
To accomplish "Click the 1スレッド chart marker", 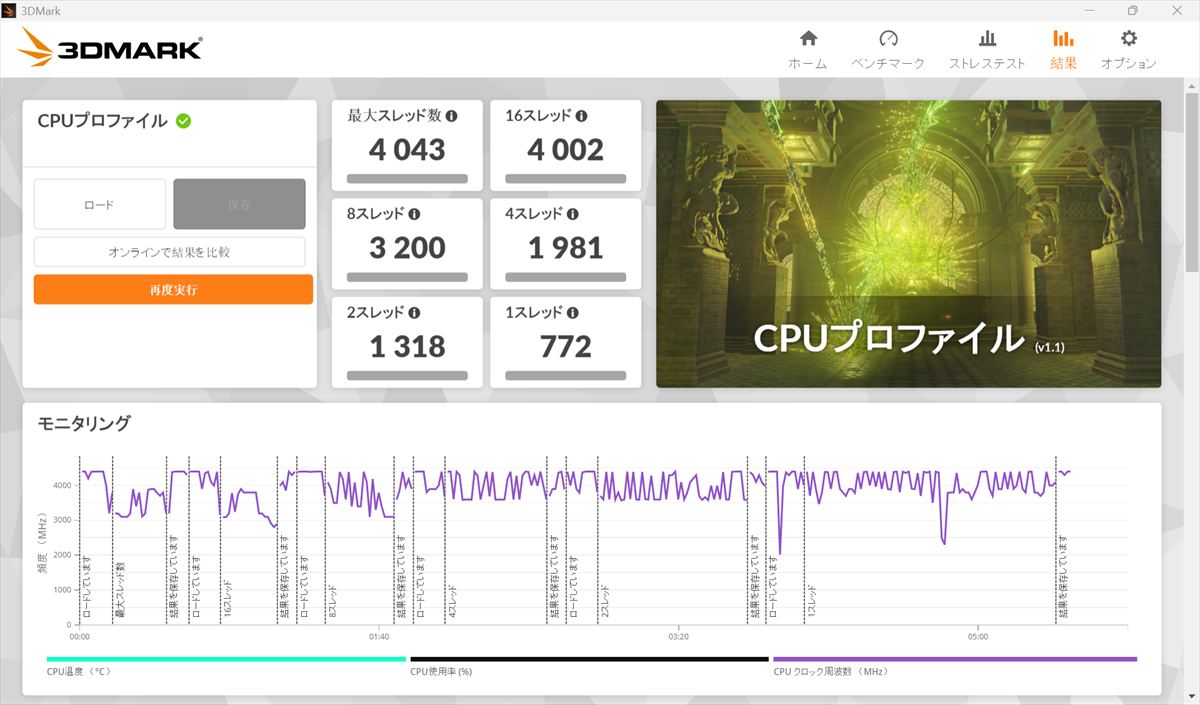I will (812, 601).
